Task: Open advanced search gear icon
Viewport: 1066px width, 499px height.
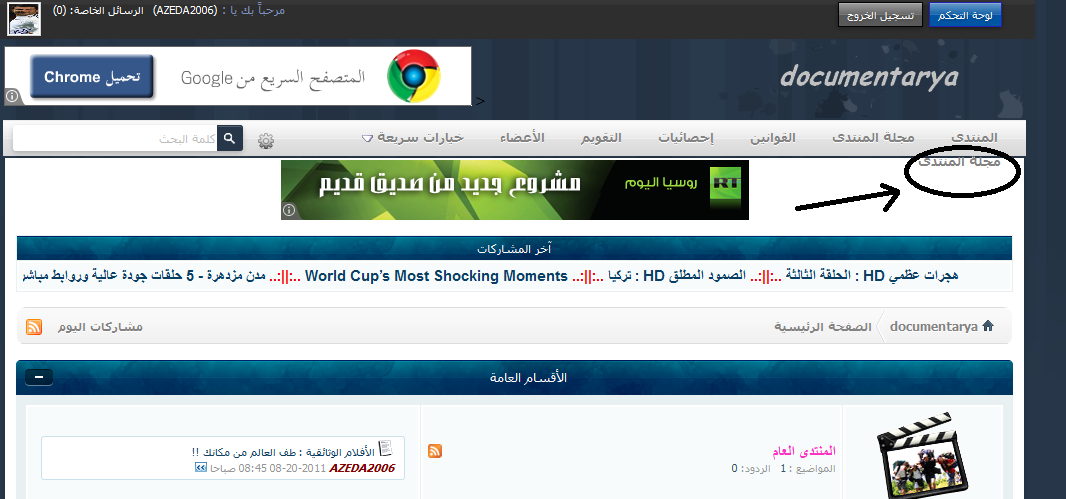Action: point(266,141)
